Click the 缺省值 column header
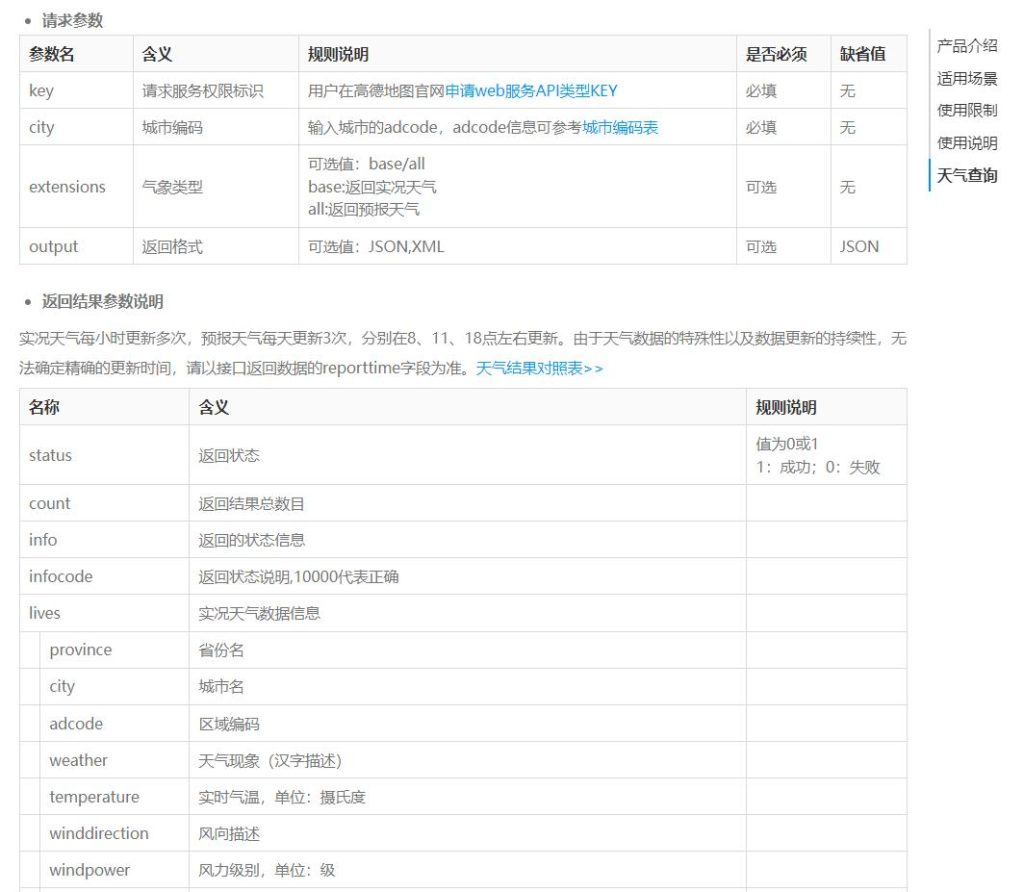Screen dimensions: 1024x892 (x=862, y=54)
